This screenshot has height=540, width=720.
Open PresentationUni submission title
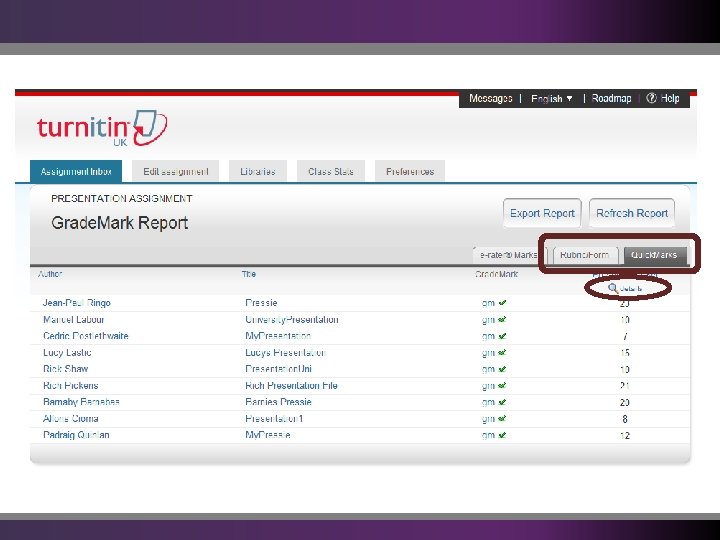coord(278,369)
